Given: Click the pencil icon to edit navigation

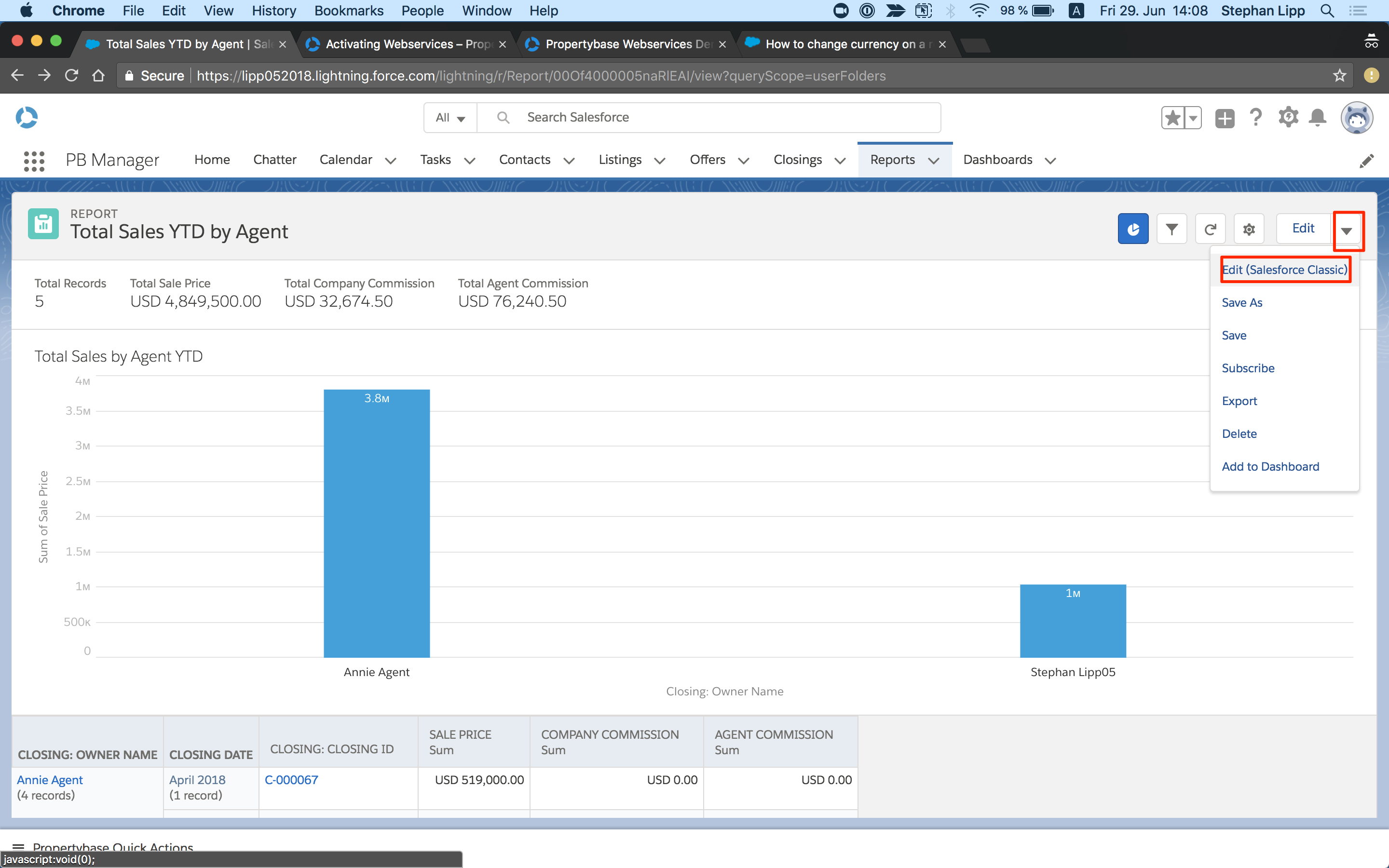Looking at the screenshot, I should click(1366, 161).
